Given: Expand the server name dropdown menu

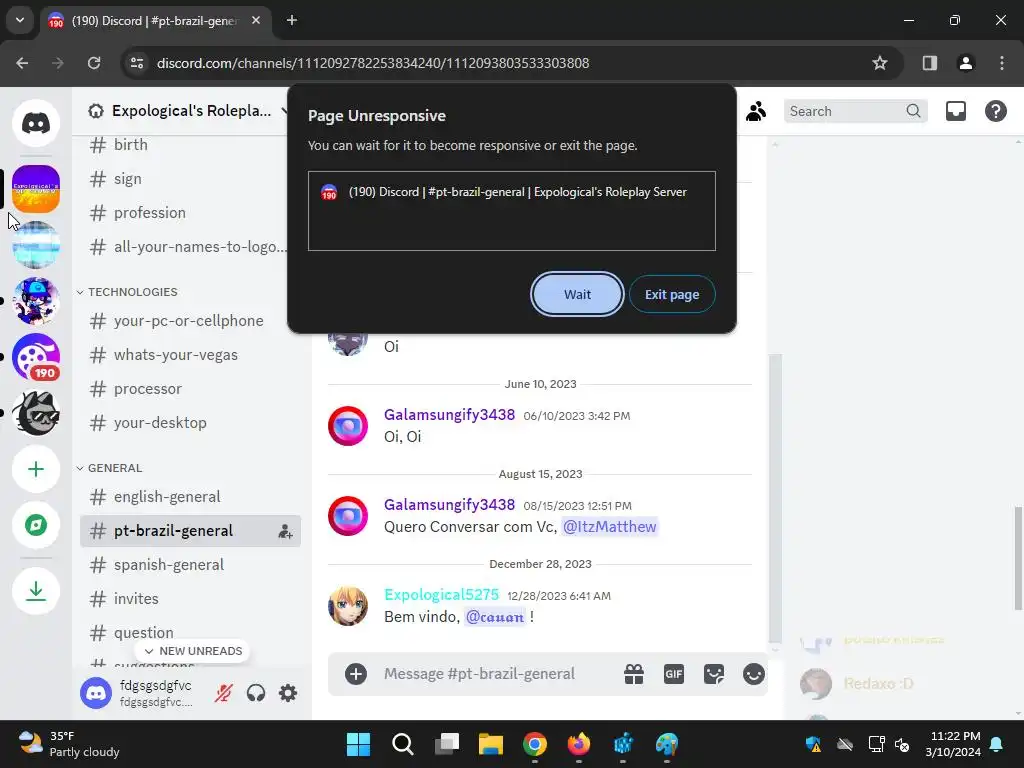Looking at the screenshot, I should [284, 111].
